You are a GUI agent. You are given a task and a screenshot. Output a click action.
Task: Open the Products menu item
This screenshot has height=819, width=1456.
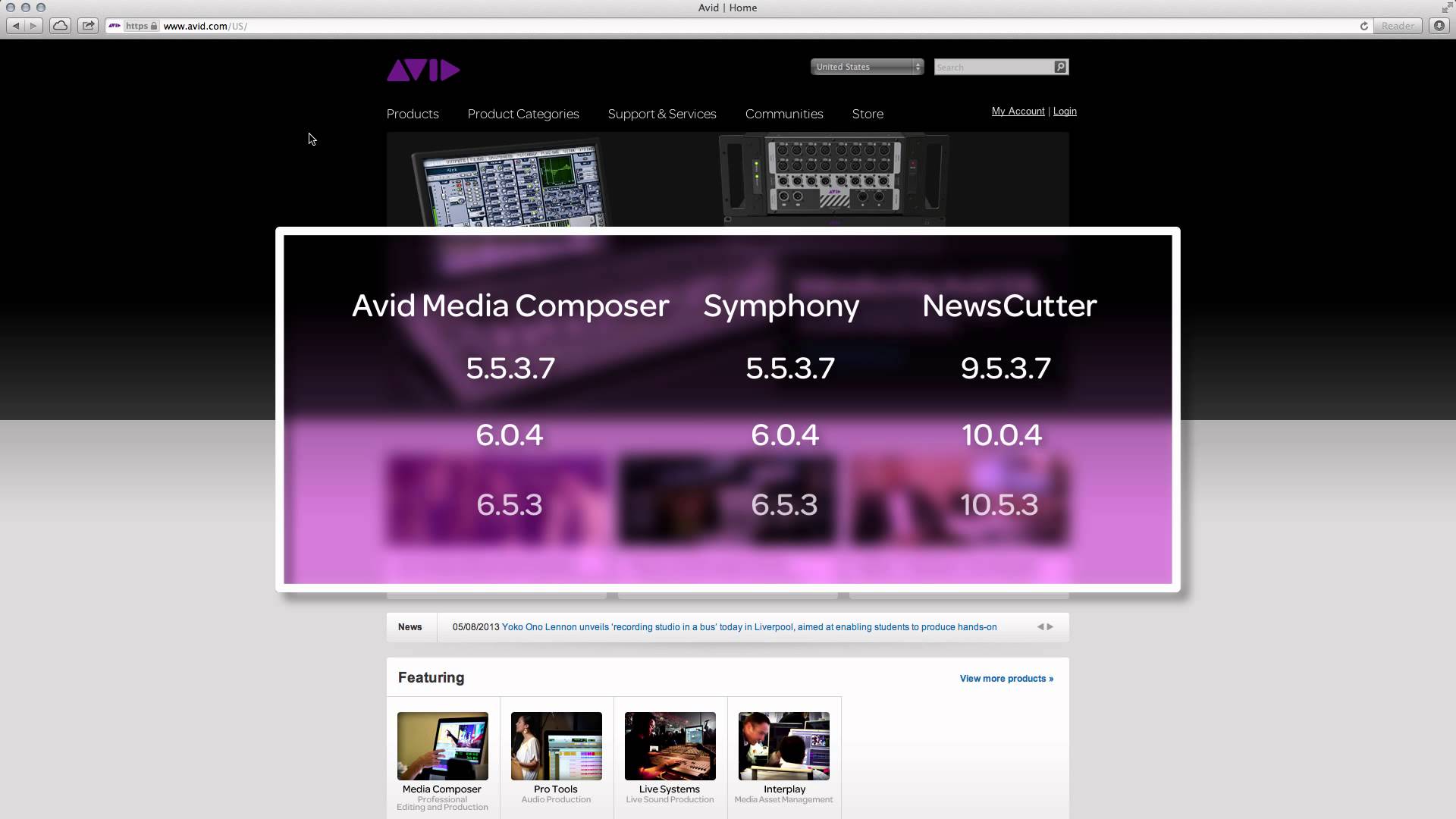[x=412, y=113]
